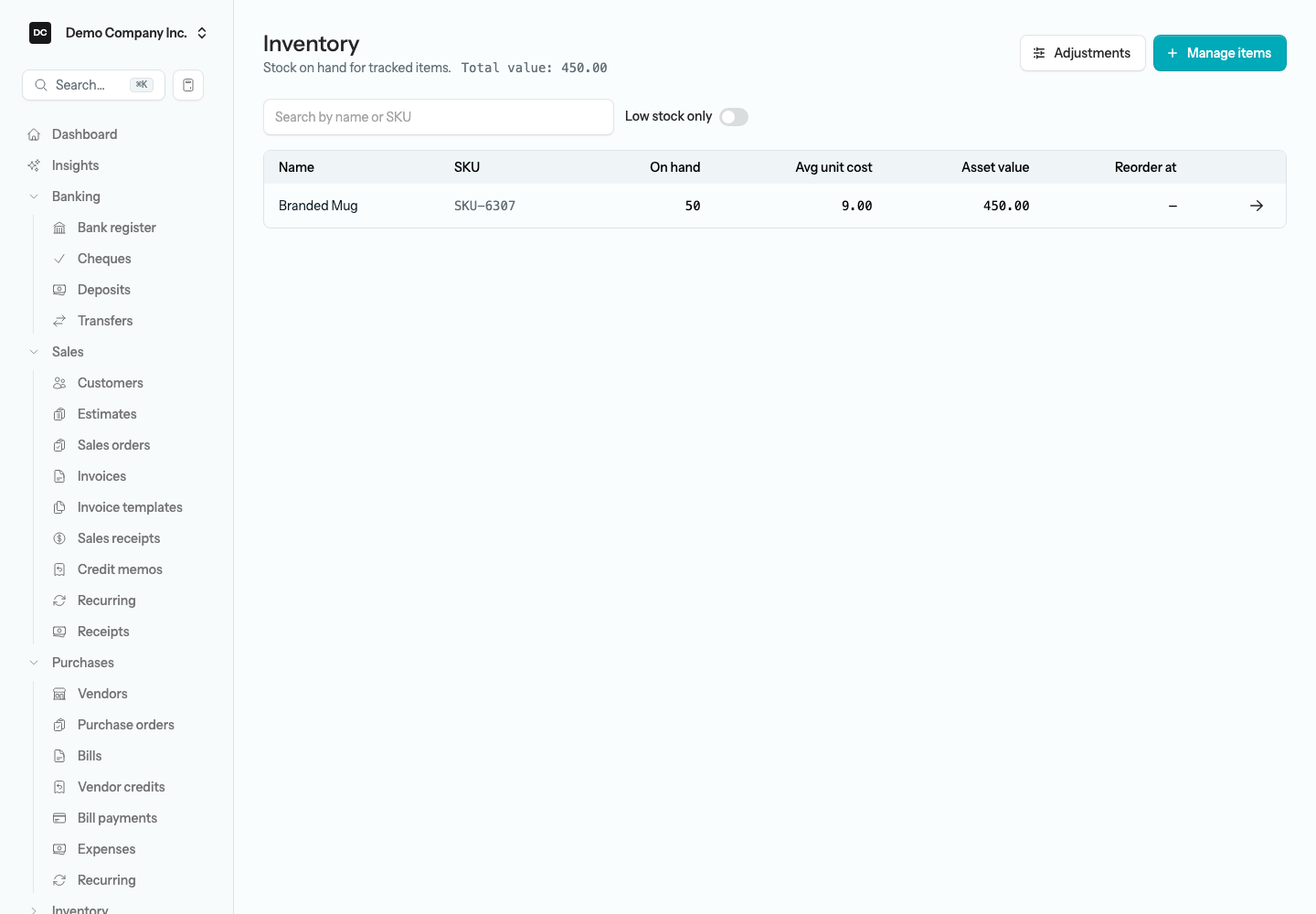Click the SKU-6307 cell
This screenshot has width=1316, height=914.
[x=484, y=206]
